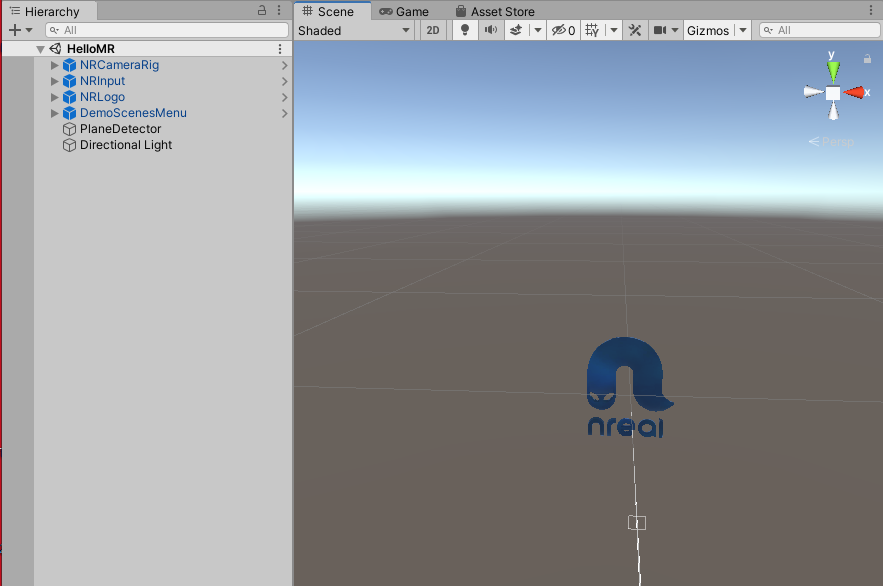Open the Hierarchy panel options menu
The width and height of the screenshot is (883, 586).
(x=279, y=10)
